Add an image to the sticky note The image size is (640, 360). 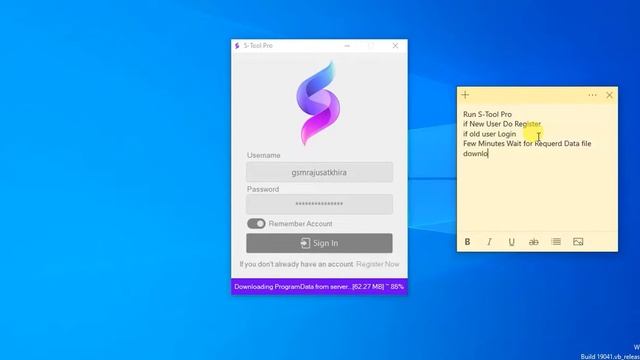[578, 242]
